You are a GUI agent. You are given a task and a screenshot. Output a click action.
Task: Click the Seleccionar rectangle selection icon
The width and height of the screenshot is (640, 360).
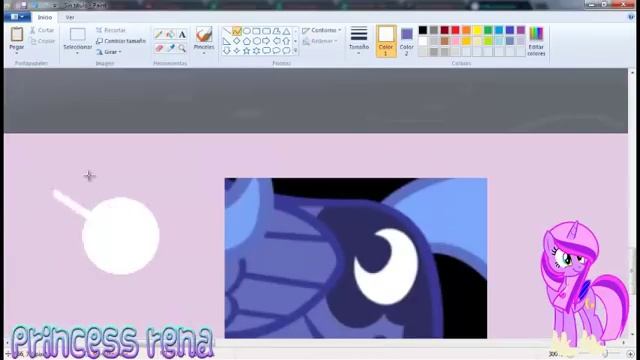[x=78, y=34]
